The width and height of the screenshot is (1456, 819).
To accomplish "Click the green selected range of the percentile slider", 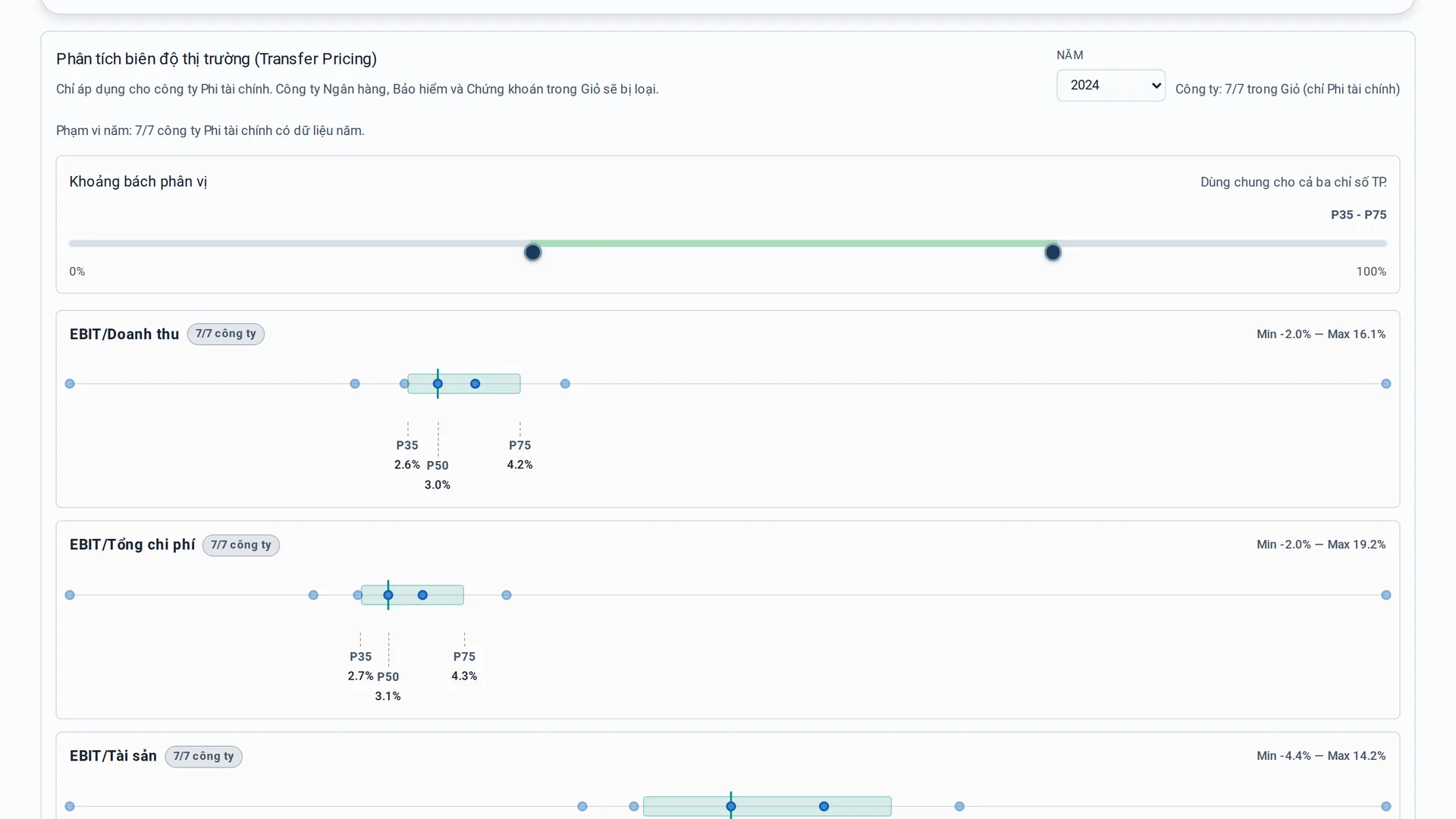I will 792,243.
